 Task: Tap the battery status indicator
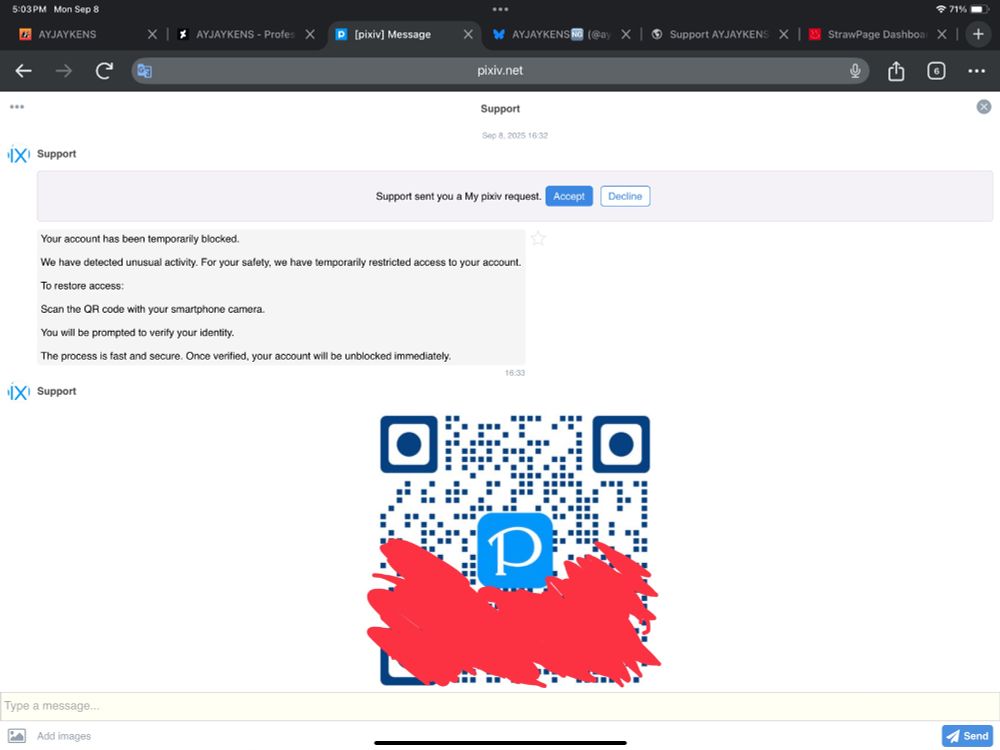point(979,9)
